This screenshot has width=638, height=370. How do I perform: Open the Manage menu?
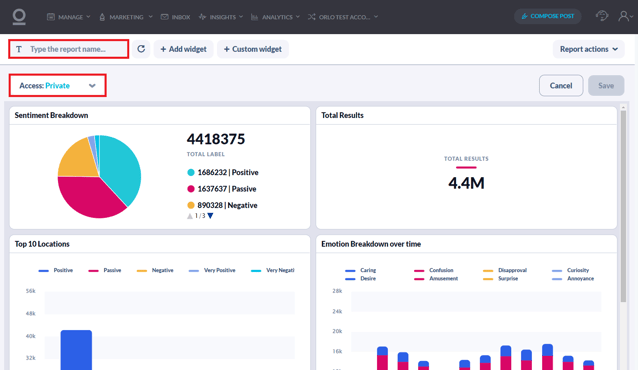69,17
